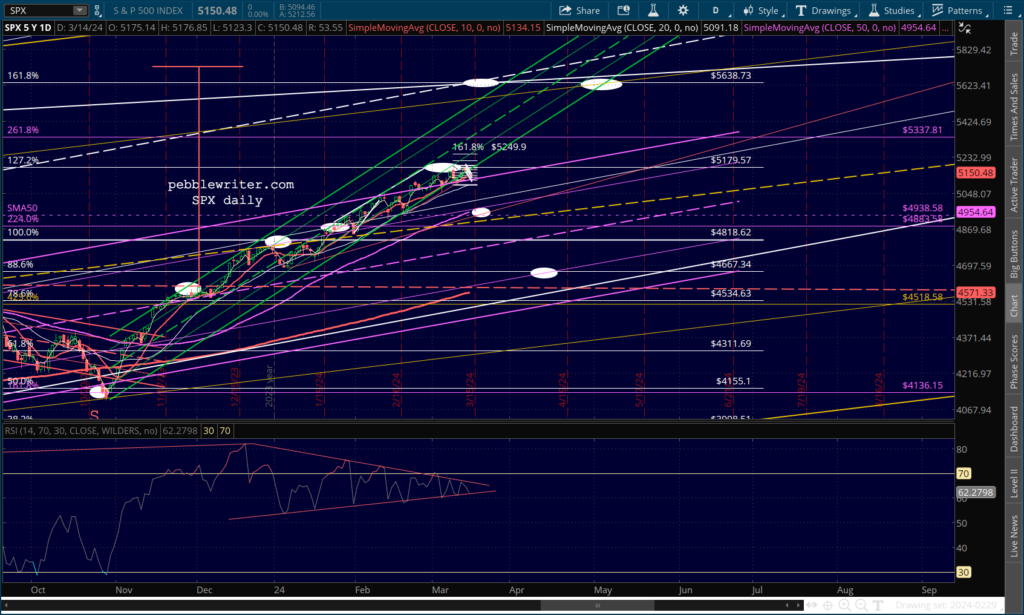
Task: Click the RSI (14, 70, 30, CLOSE, WILDERS, no) label
Action: click(81, 431)
